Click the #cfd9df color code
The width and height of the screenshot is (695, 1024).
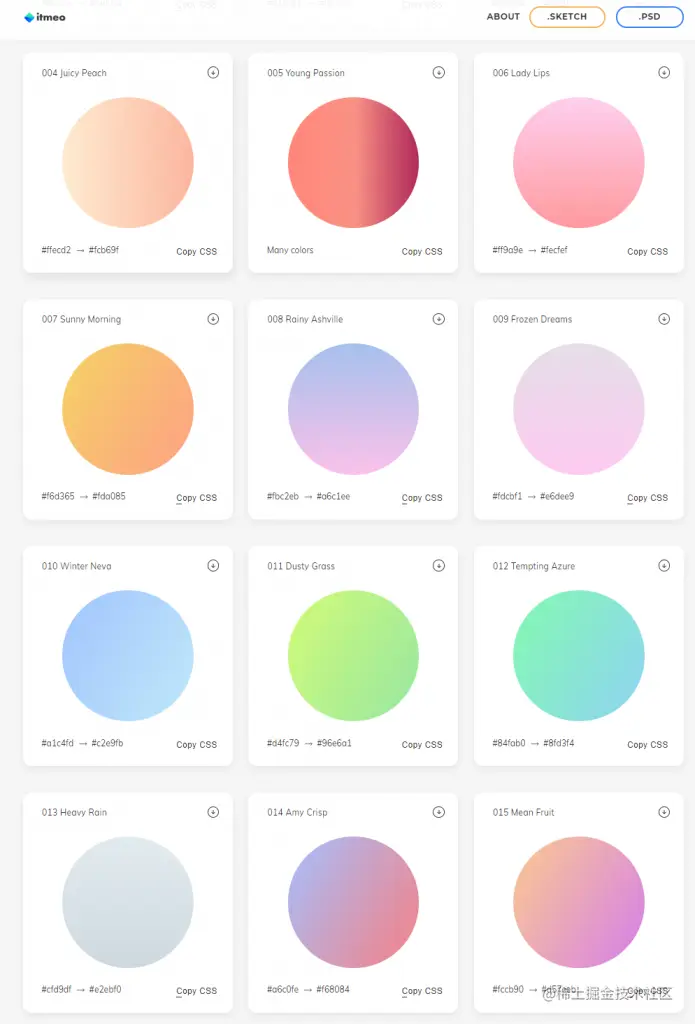point(56,989)
